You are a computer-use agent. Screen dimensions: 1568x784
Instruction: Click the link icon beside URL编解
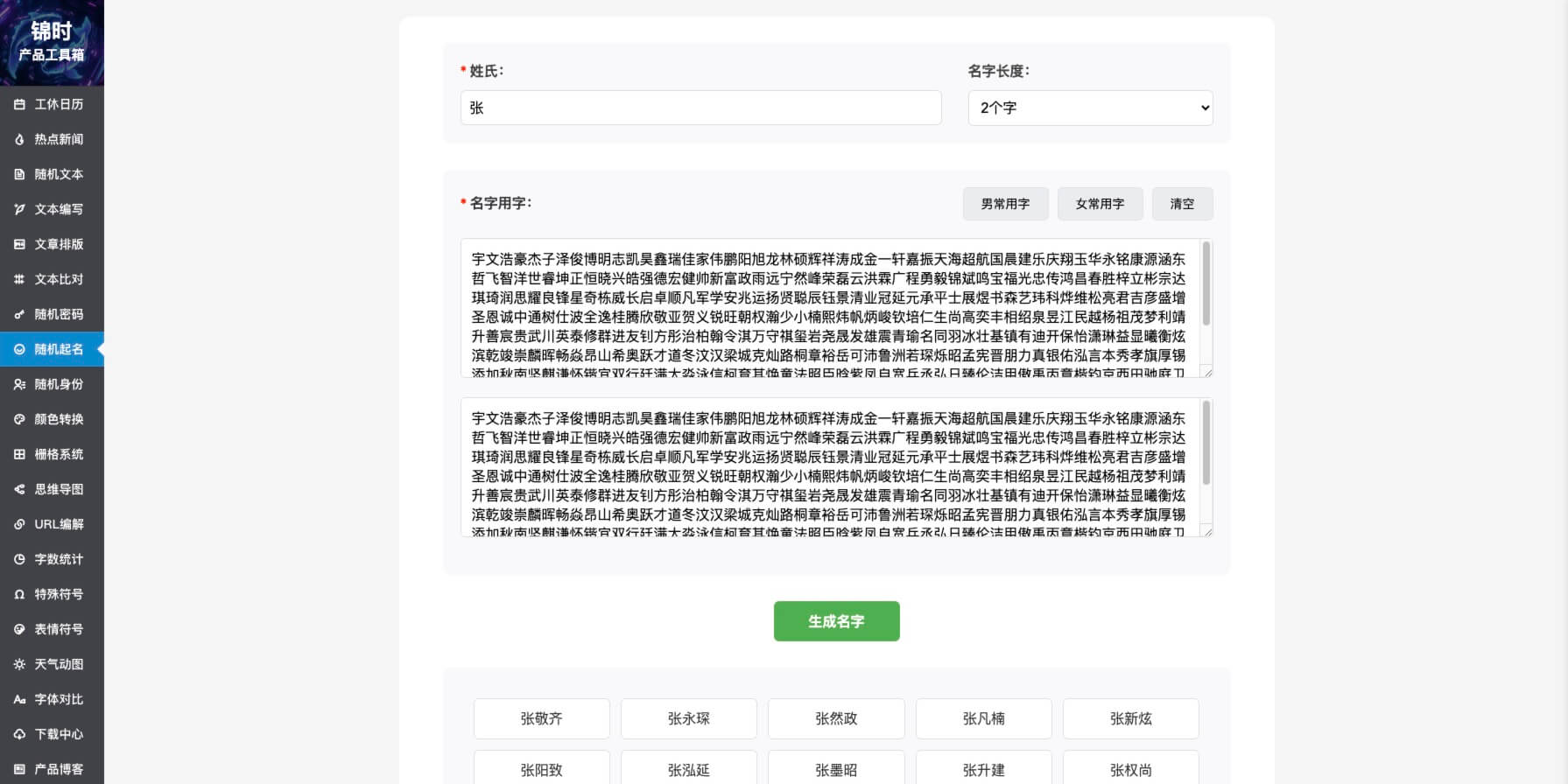(x=19, y=524)
